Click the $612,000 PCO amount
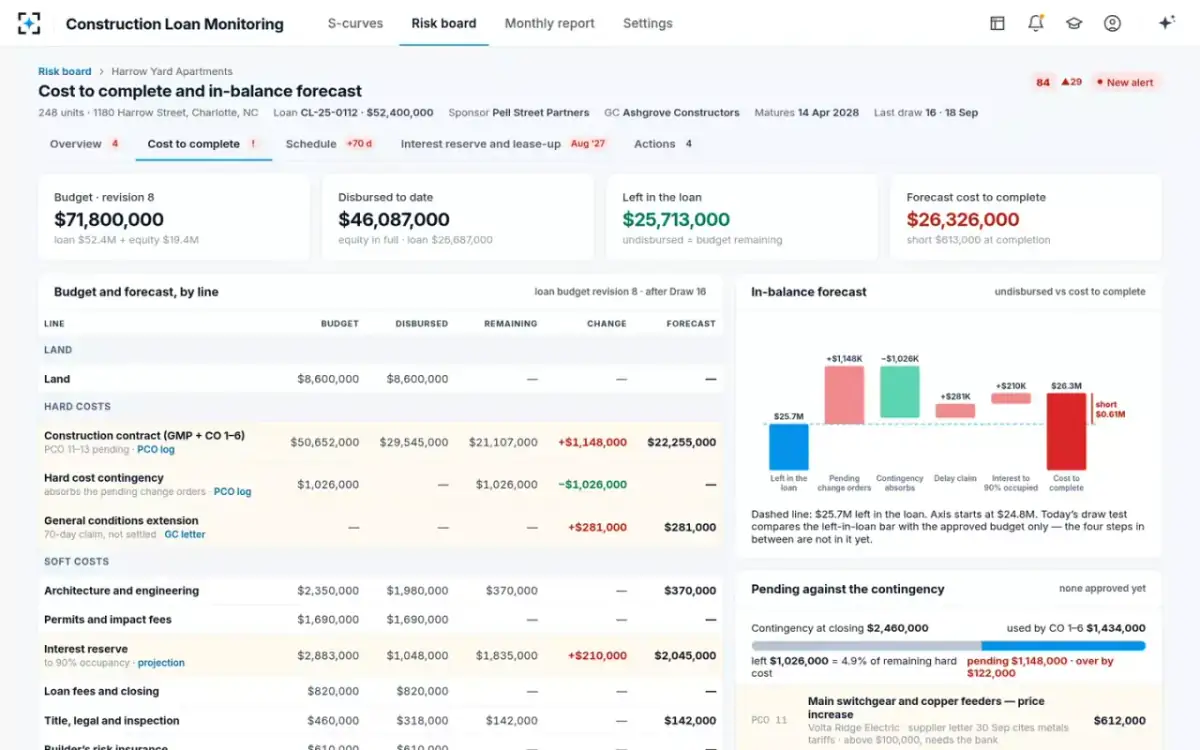Viewport: 1200px width, 750px height. click(1120, 720)
